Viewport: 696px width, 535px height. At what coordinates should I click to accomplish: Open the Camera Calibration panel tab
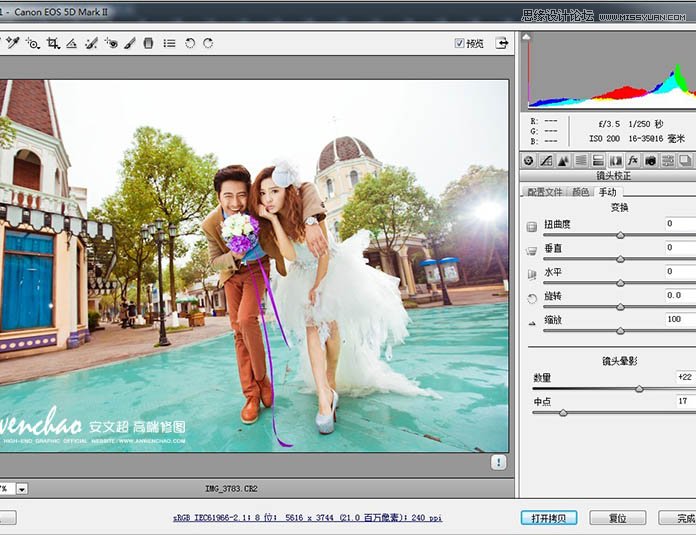(650, 161)
